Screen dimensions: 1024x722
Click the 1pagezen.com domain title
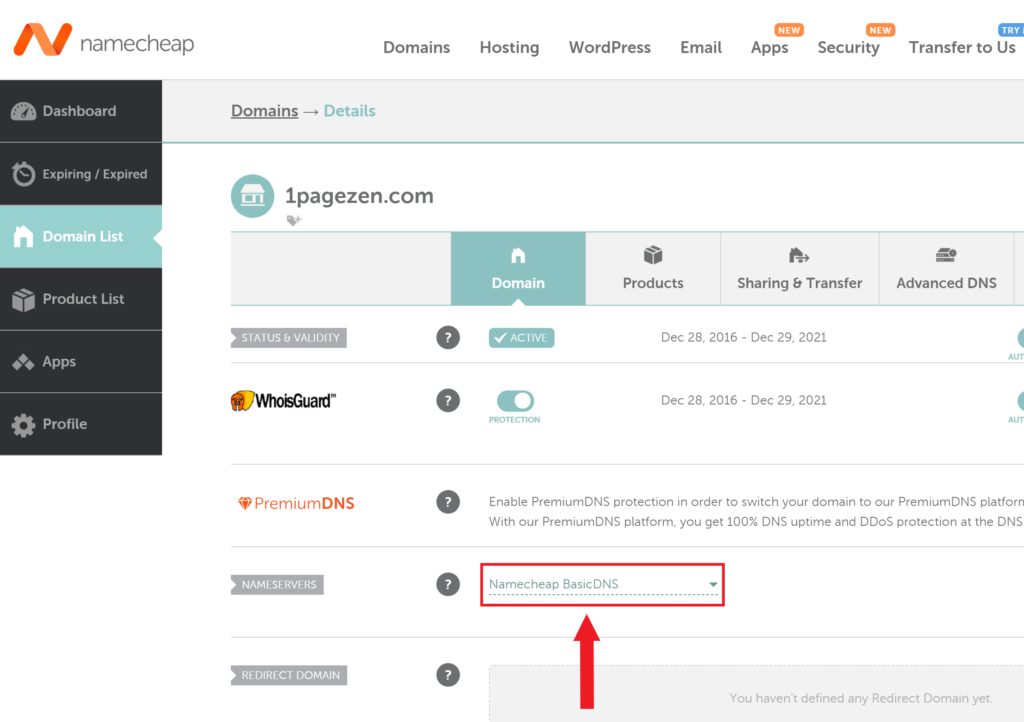[x=359, y=196]
